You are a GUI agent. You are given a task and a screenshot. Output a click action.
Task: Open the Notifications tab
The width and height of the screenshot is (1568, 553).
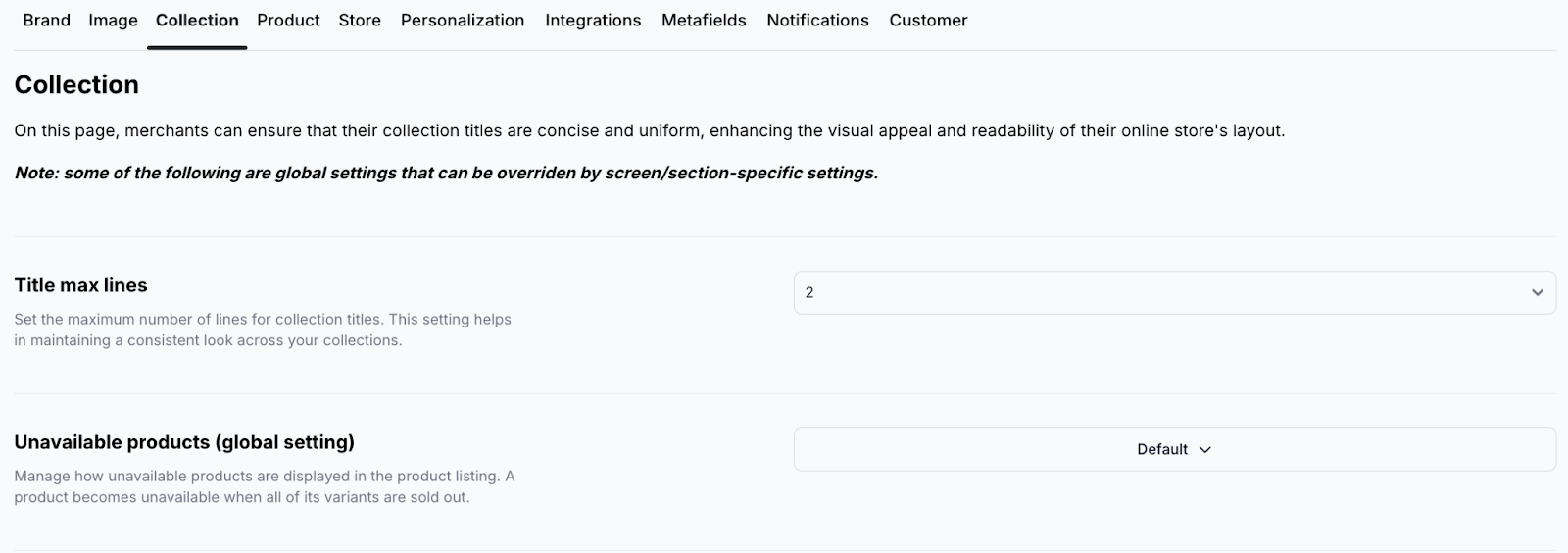coord(817,21)
